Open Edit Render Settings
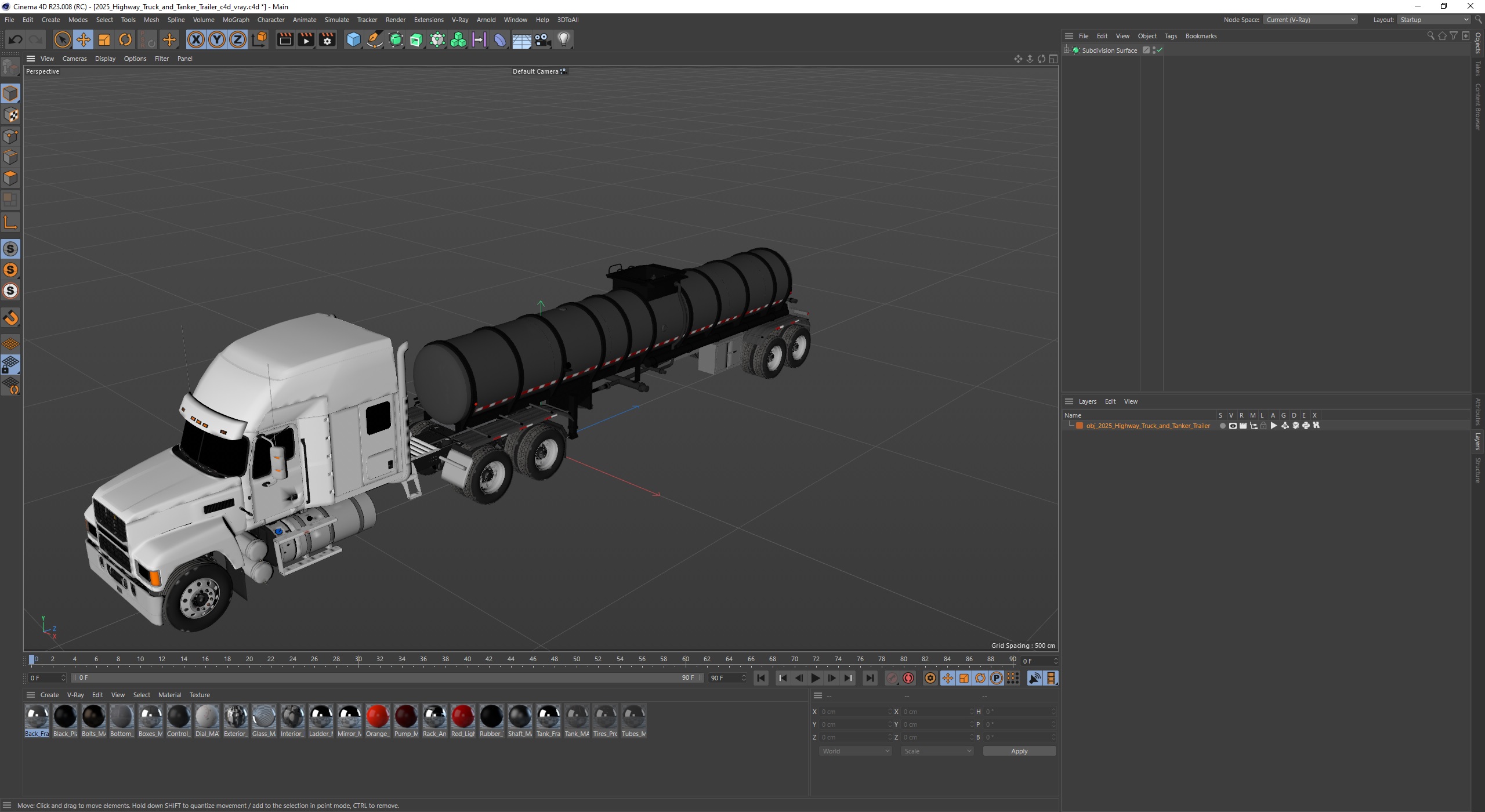Viewport: 1485px width, 812px height. 327,39
